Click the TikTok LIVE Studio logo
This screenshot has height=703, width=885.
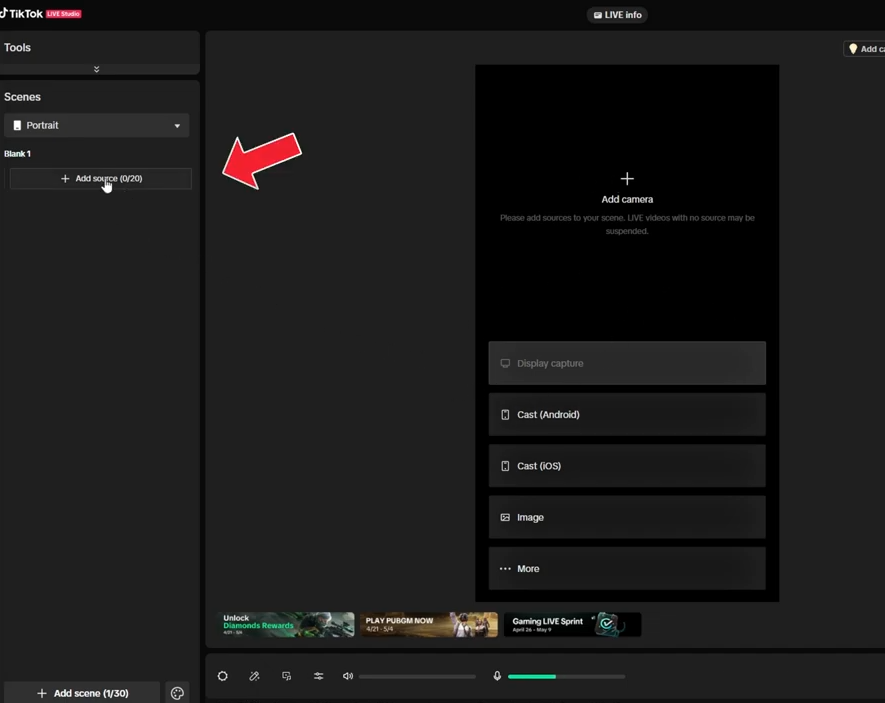[x=42, y=14]
